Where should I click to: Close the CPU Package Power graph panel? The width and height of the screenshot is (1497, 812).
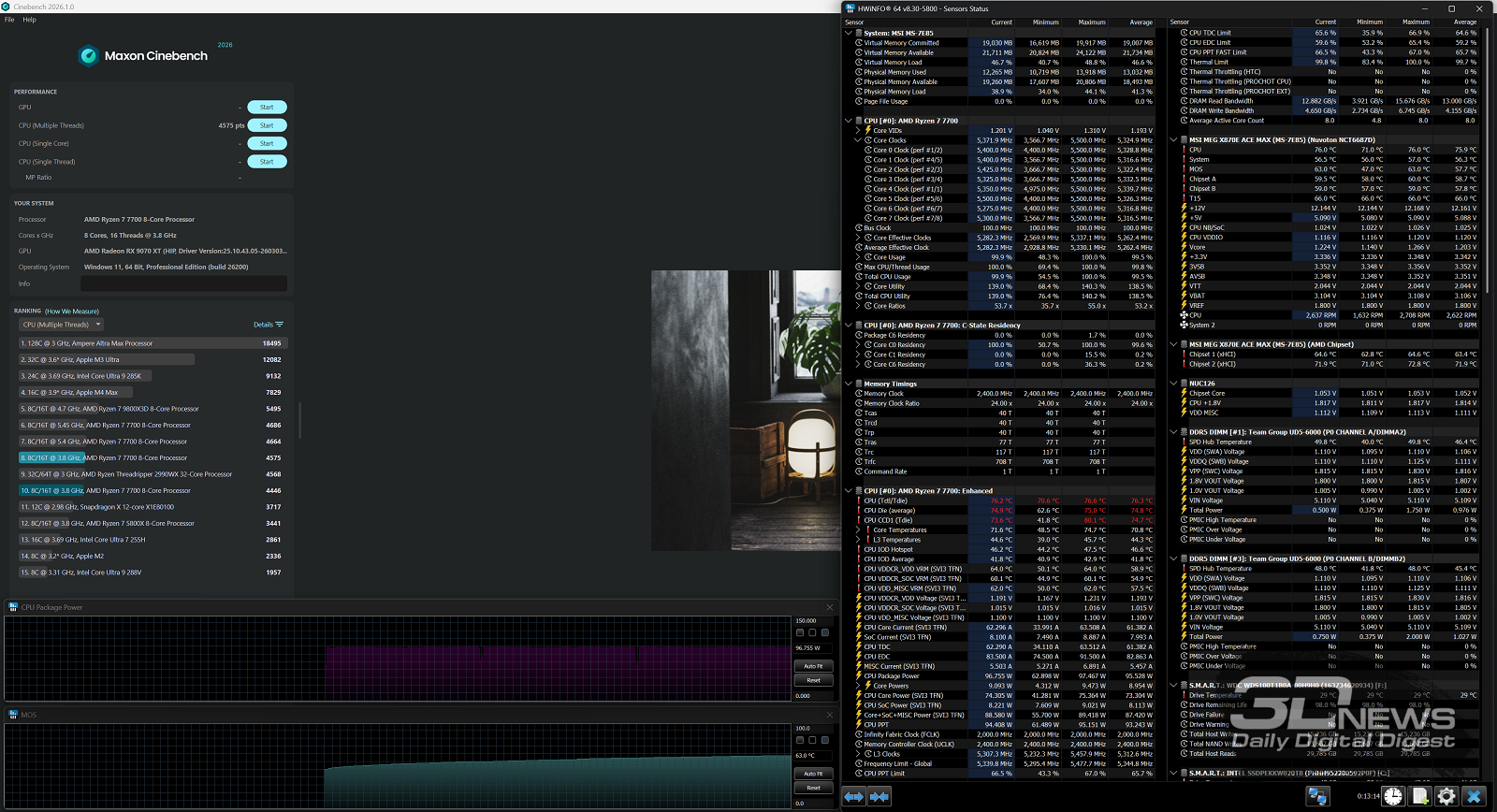(x=829, y=607)
